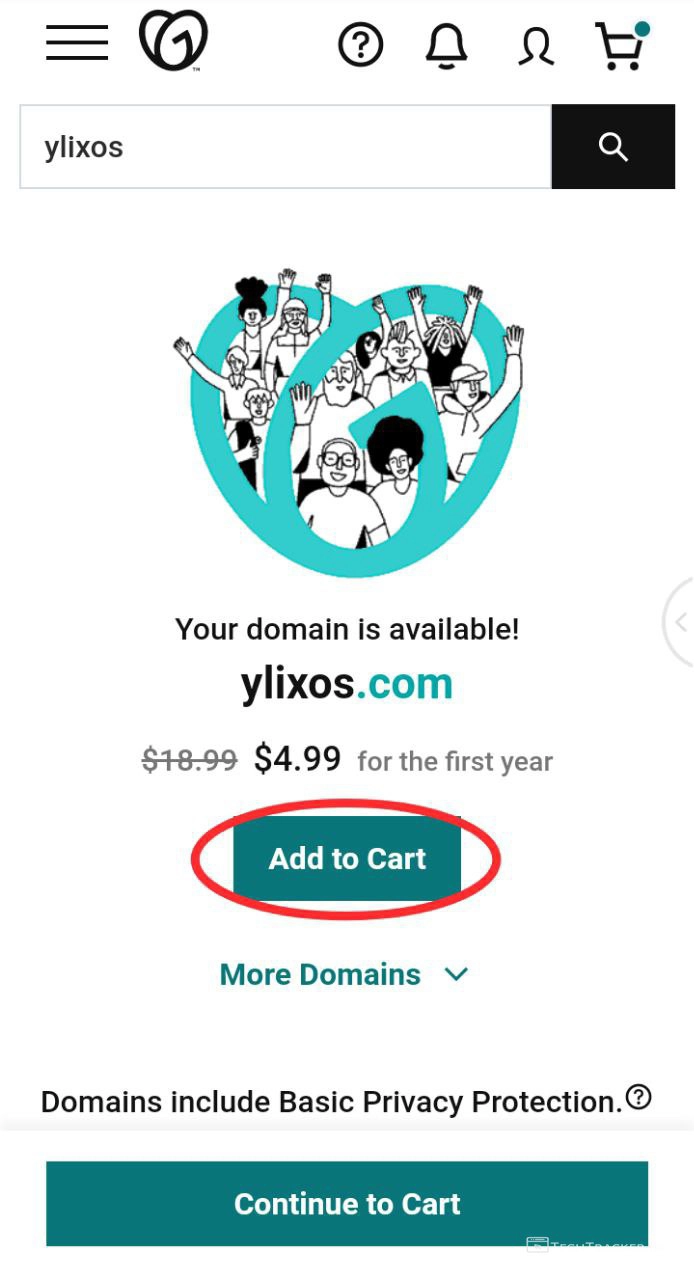The width and height of the screenshot is (694, 1280).
Task: Click the ylixos.com domain name
Action: 347,684
